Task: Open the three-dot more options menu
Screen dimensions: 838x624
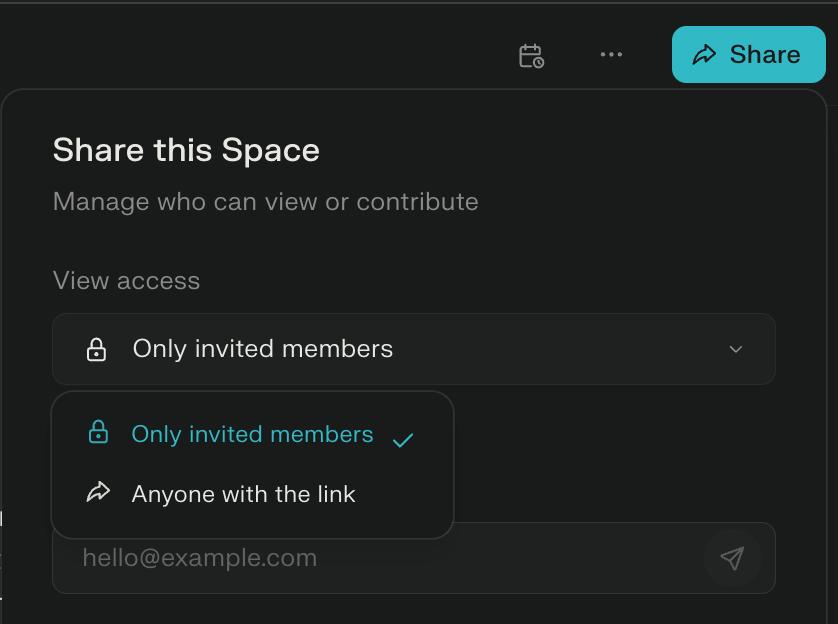Action: (x=611, y=55)
